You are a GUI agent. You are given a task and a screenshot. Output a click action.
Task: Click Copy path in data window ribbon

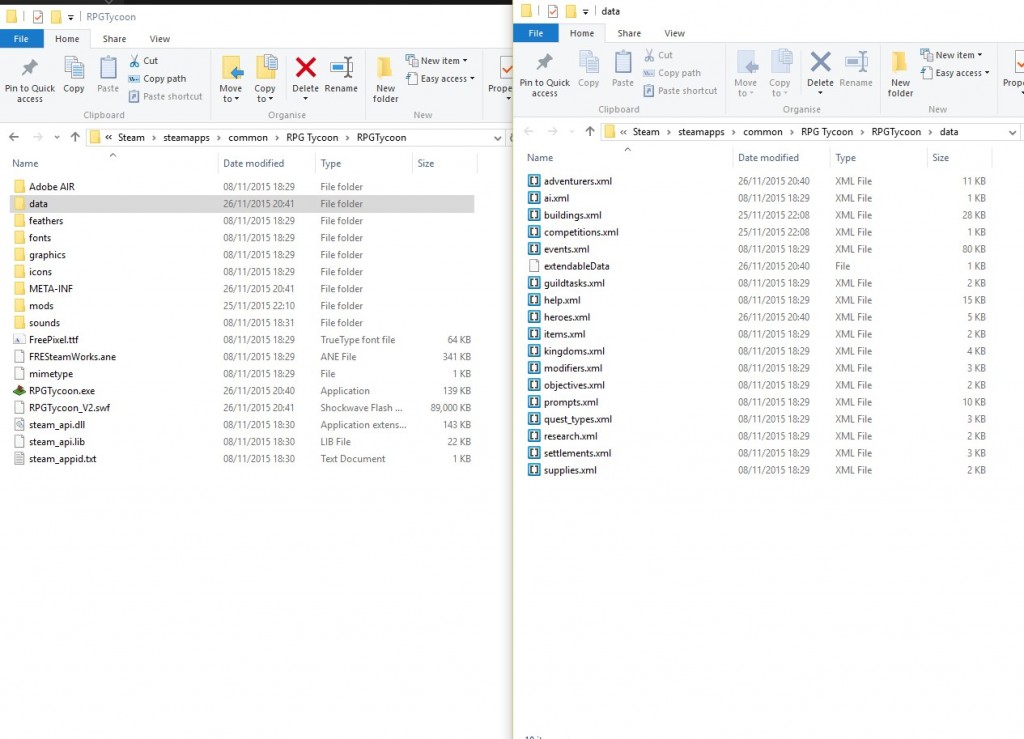tap(672, 73)
